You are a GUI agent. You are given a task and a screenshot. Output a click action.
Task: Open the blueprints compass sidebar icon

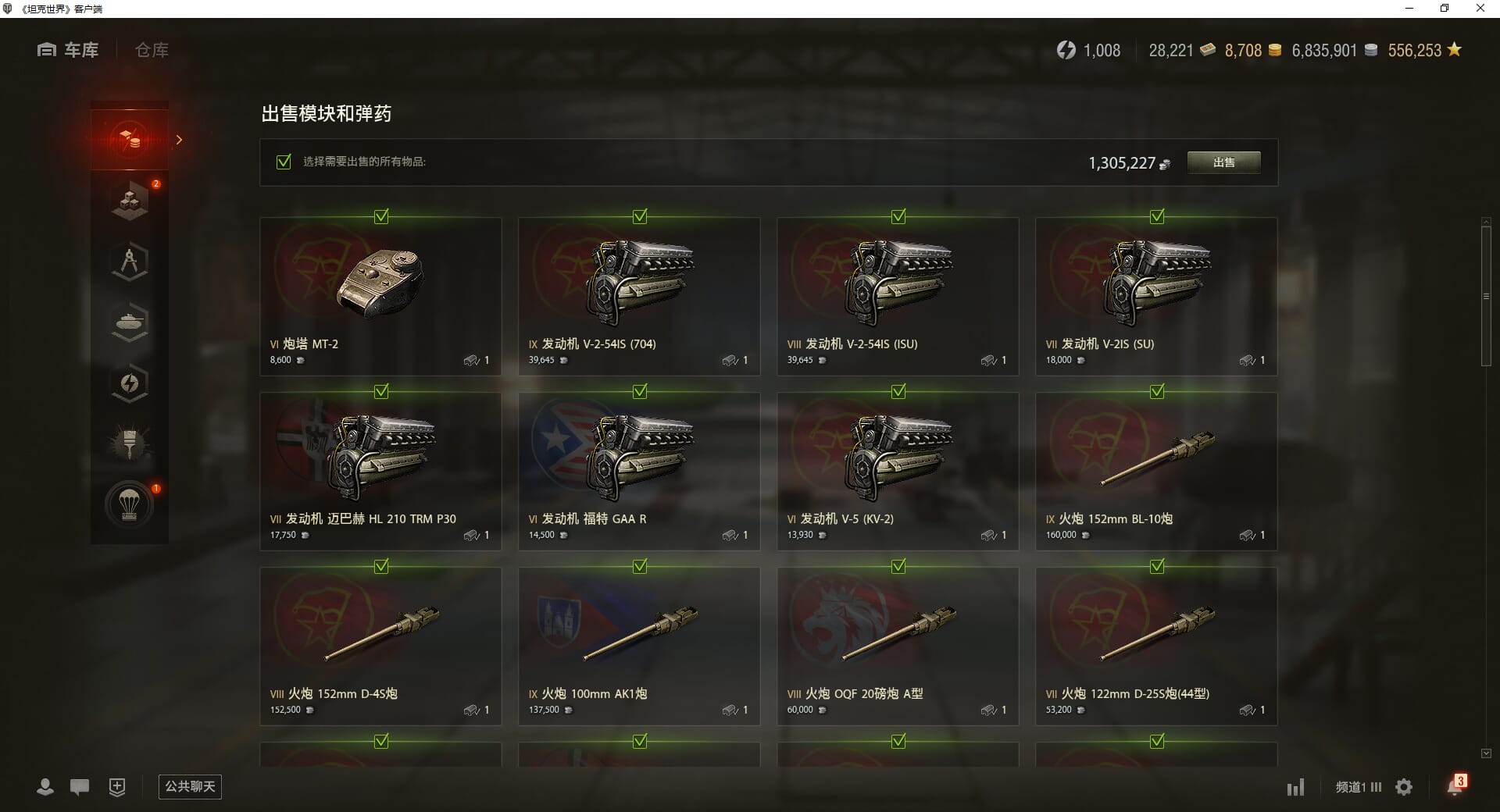pos(130,262)
